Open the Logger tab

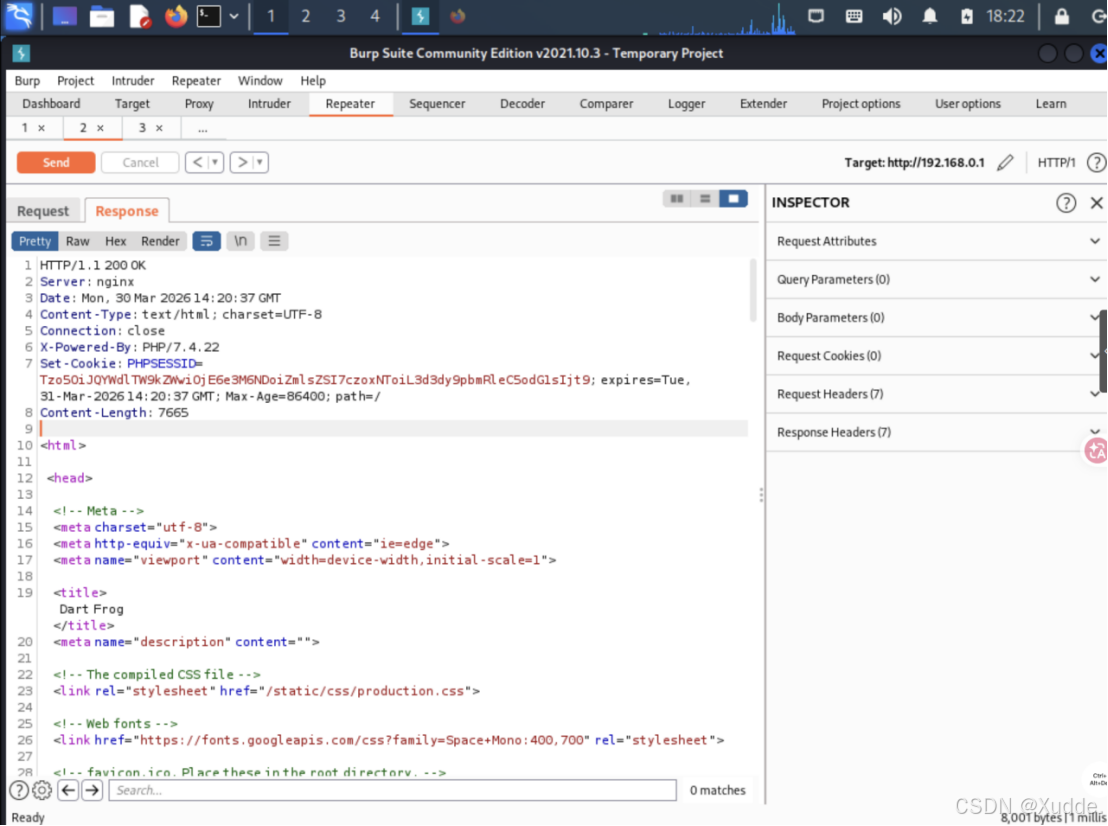pos(686,104)
